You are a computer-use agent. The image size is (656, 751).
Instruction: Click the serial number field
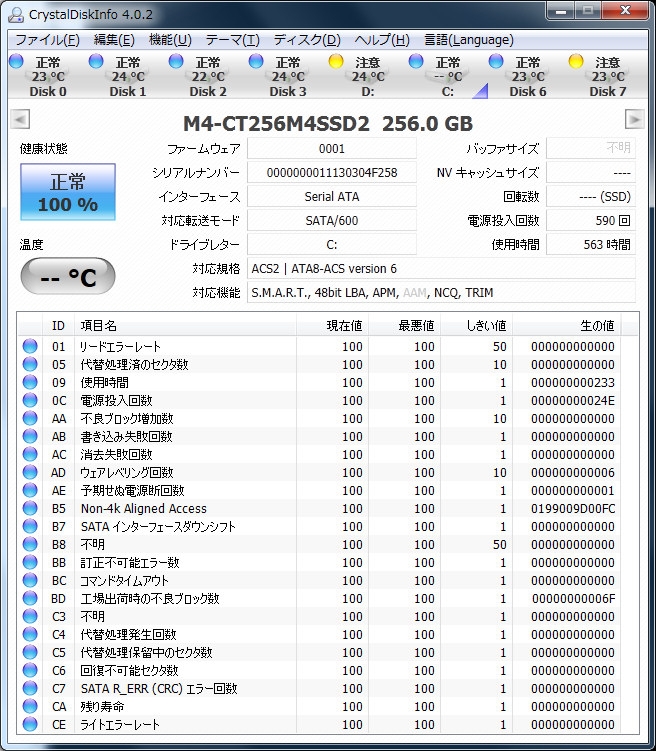(x=332, y=172)
